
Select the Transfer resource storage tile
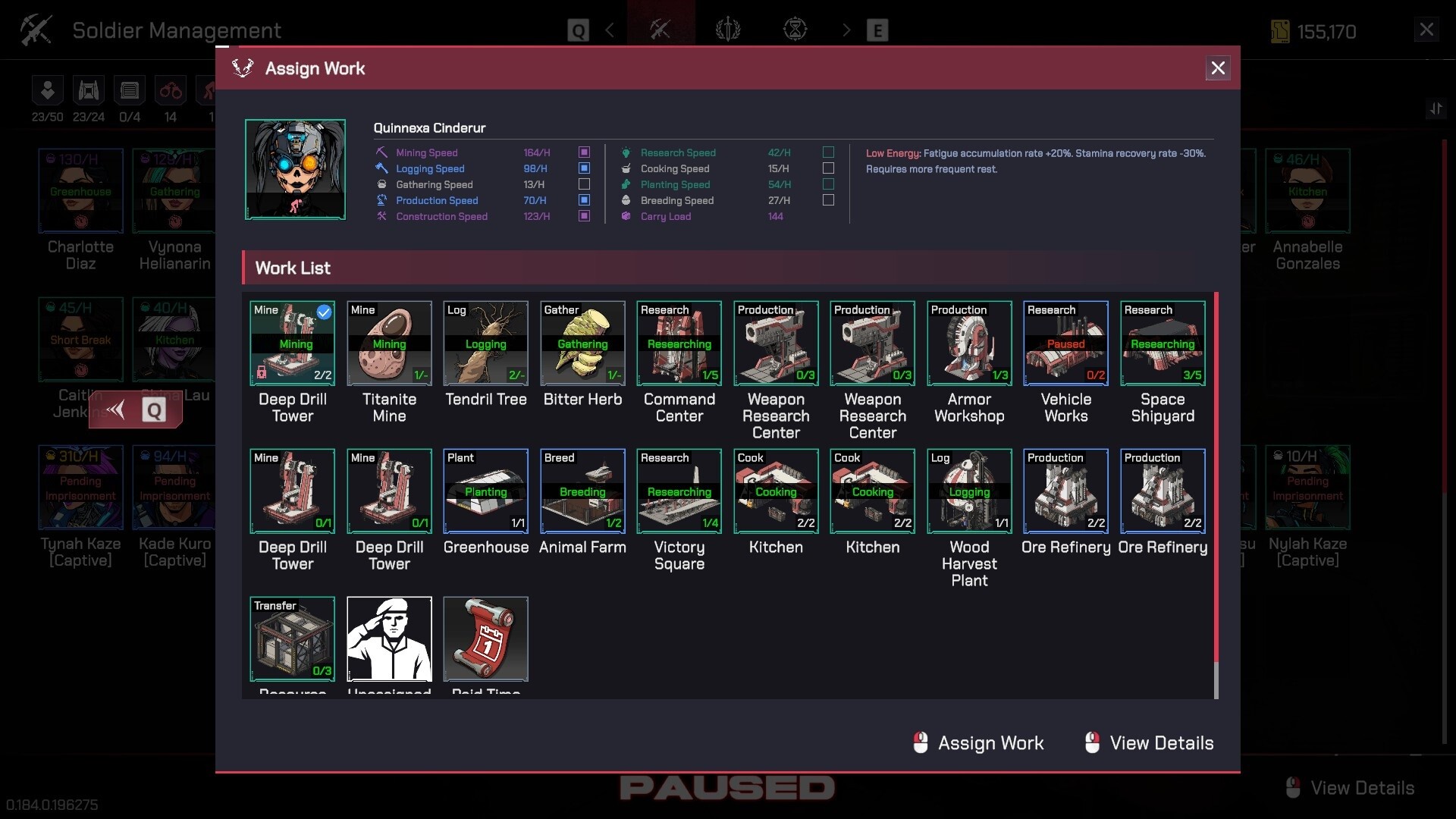click(292, 639)
